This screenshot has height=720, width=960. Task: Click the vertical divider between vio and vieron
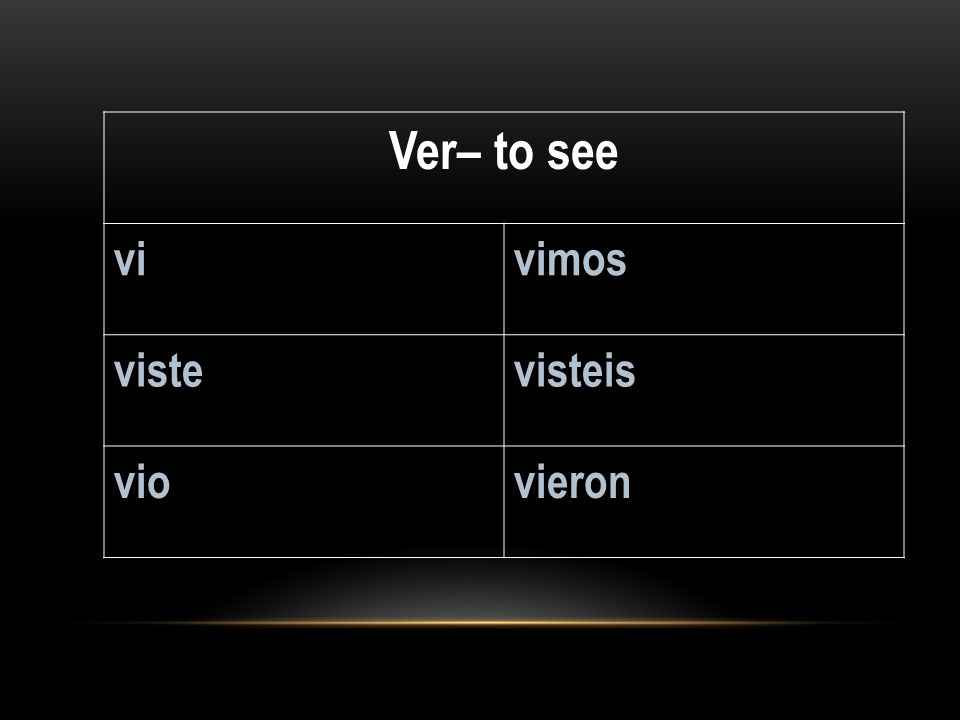(x=504, y=501)
